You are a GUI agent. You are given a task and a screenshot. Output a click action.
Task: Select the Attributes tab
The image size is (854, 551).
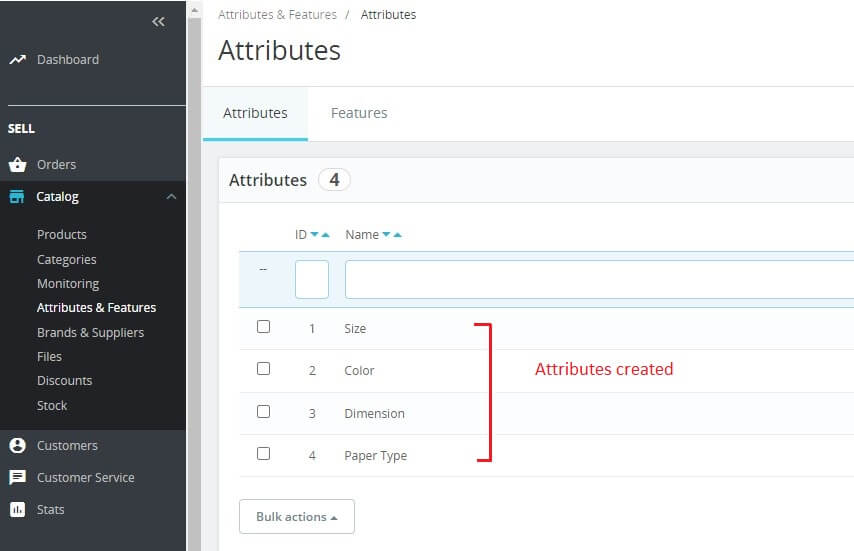pos(255,113)
